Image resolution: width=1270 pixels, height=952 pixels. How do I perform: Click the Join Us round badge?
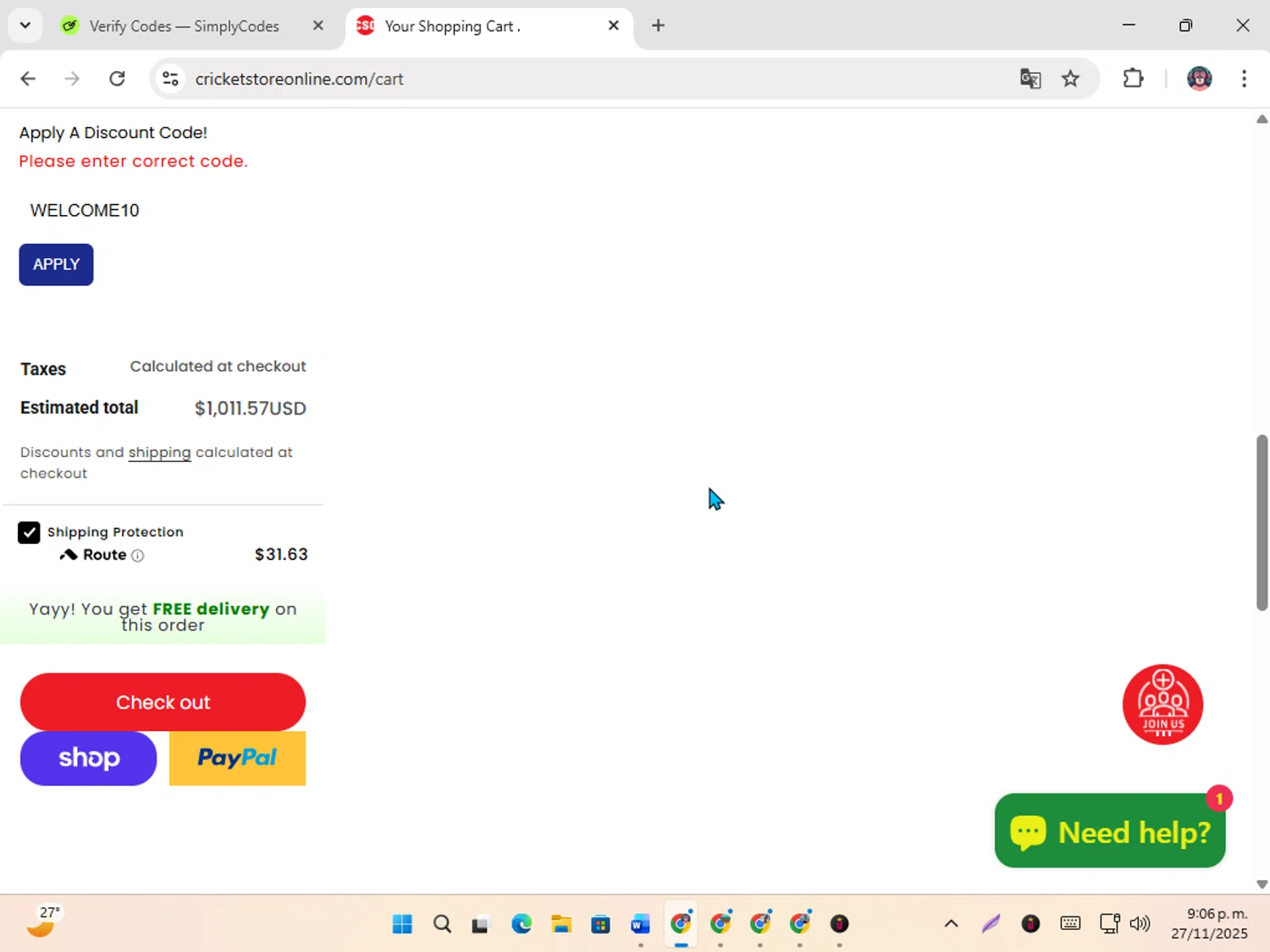(x=1162, y=704)
